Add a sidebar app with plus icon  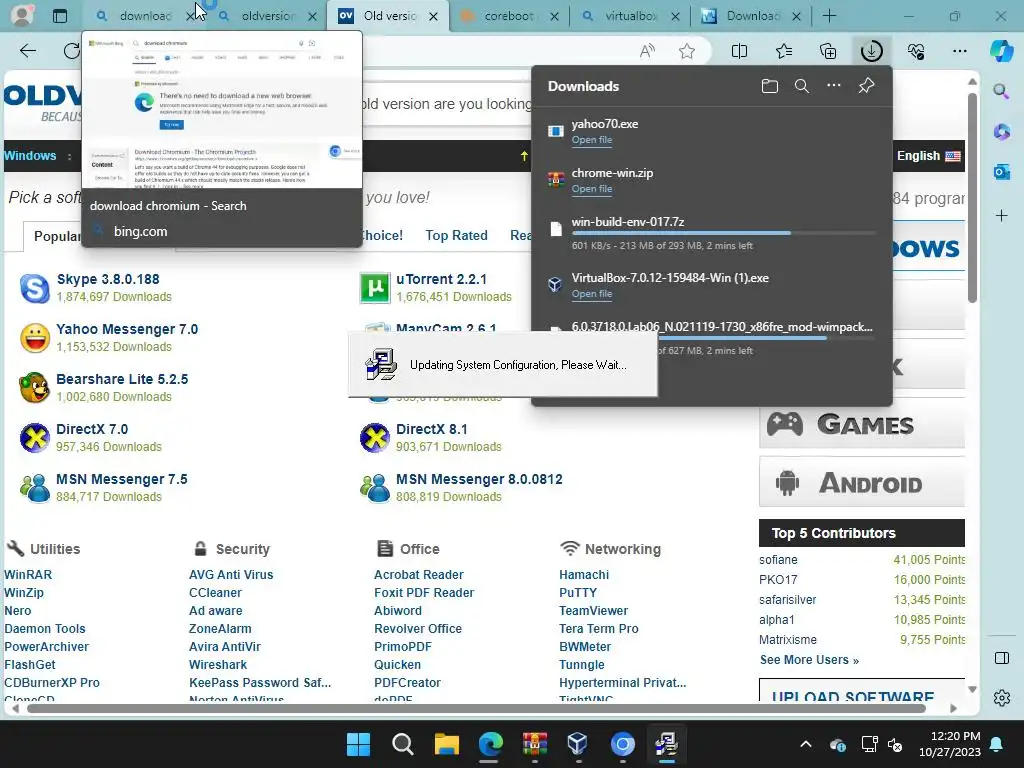(x=1001, y=216)
